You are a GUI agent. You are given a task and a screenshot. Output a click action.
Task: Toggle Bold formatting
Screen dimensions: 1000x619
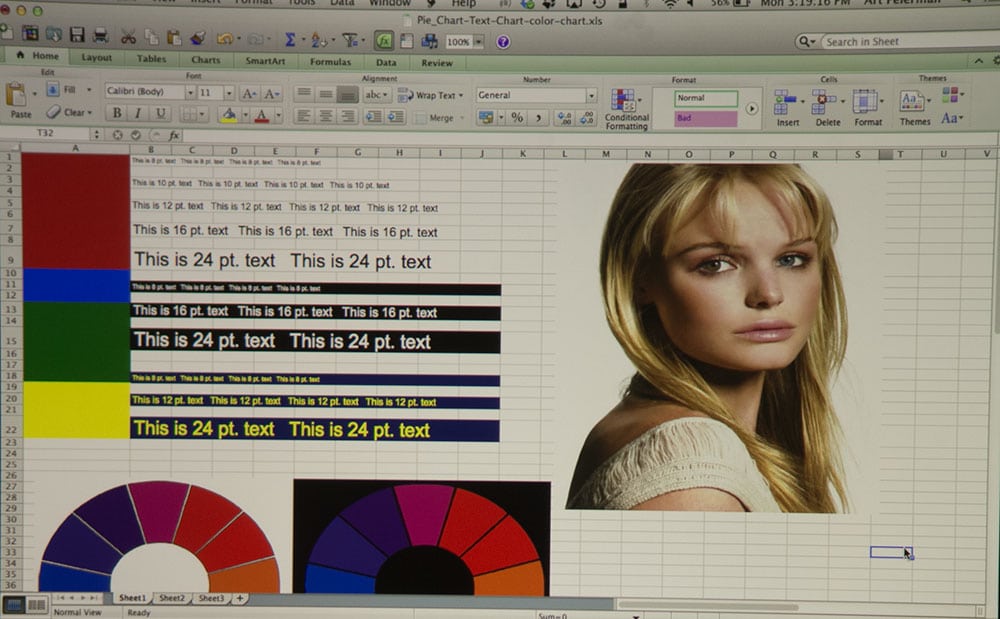pos(117,113)
